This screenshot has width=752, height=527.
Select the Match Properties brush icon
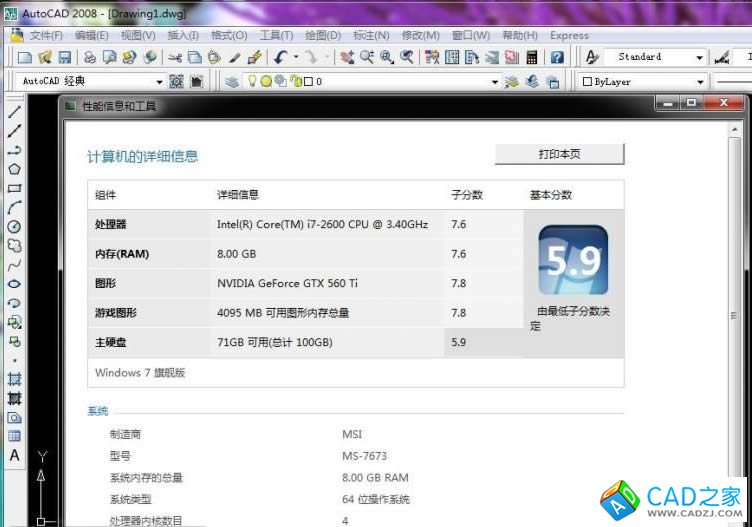(x=255, y=58)
